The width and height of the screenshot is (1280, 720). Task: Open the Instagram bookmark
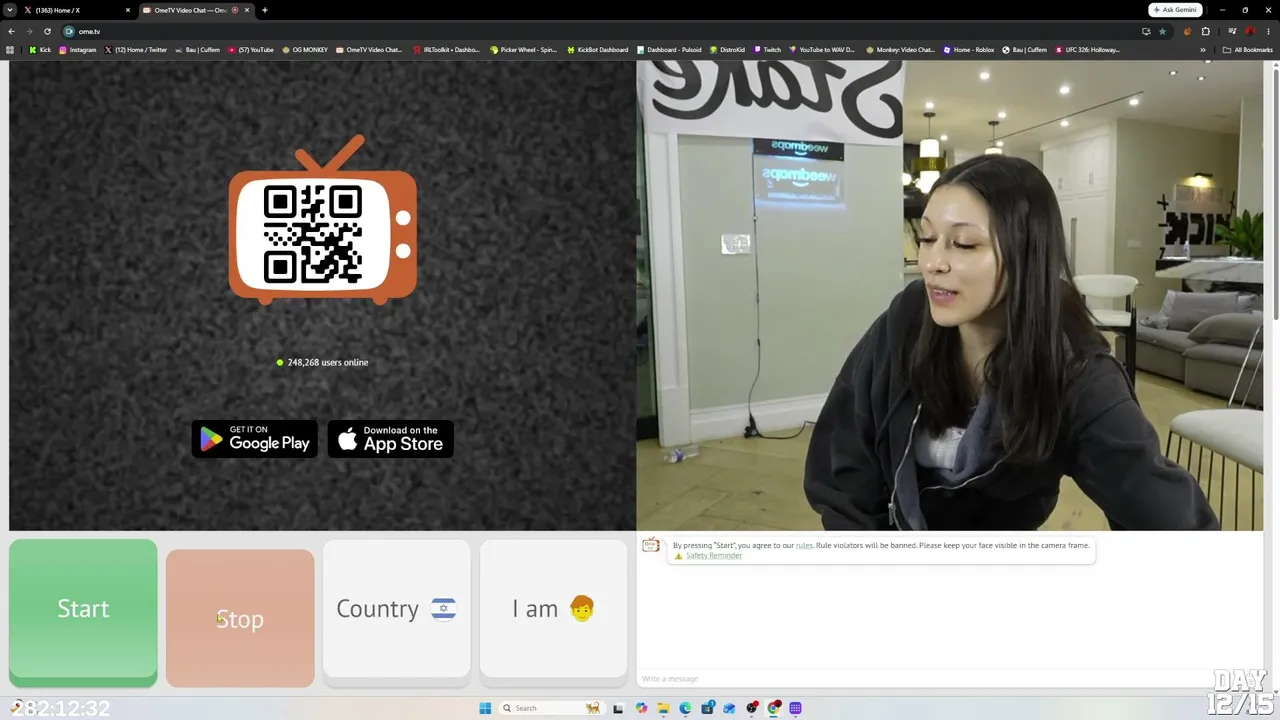[78, 50]
